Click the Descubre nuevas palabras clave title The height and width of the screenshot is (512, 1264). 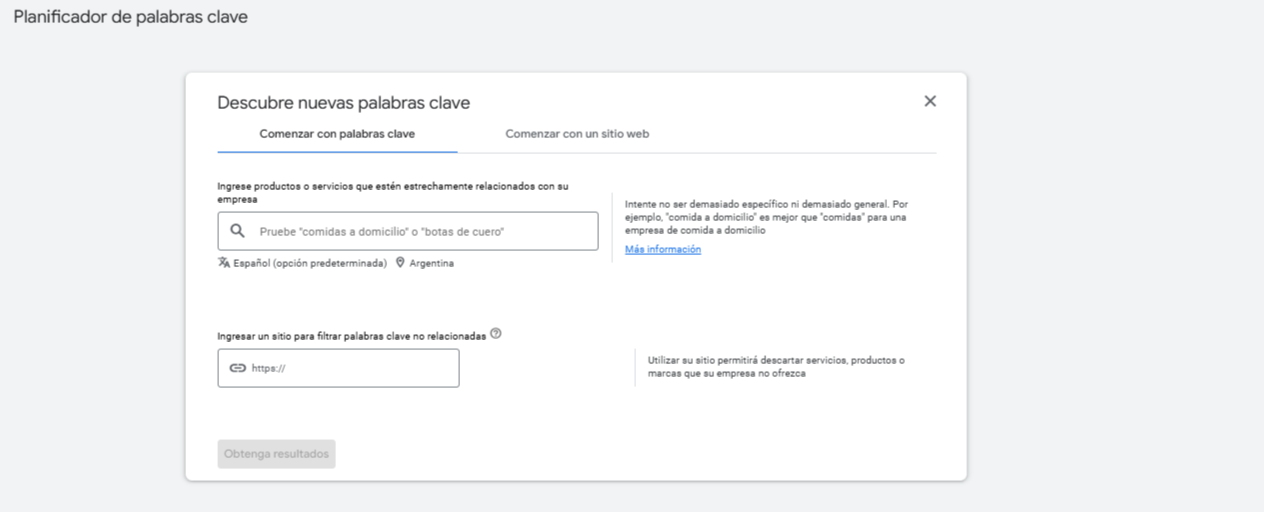click(x=344, y=102)
